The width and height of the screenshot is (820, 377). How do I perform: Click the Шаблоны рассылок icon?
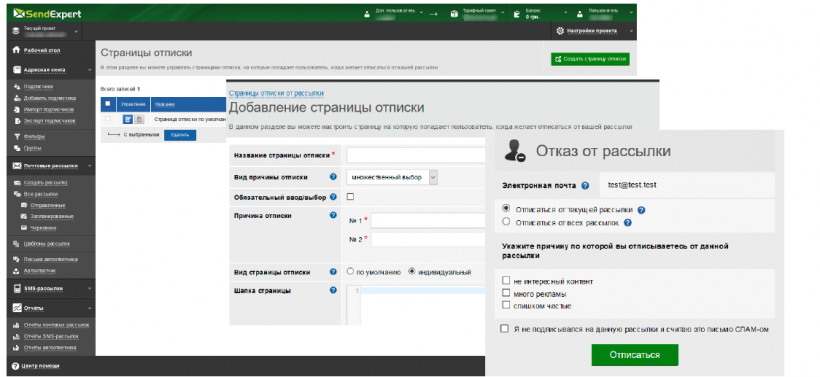click(17, 244)
